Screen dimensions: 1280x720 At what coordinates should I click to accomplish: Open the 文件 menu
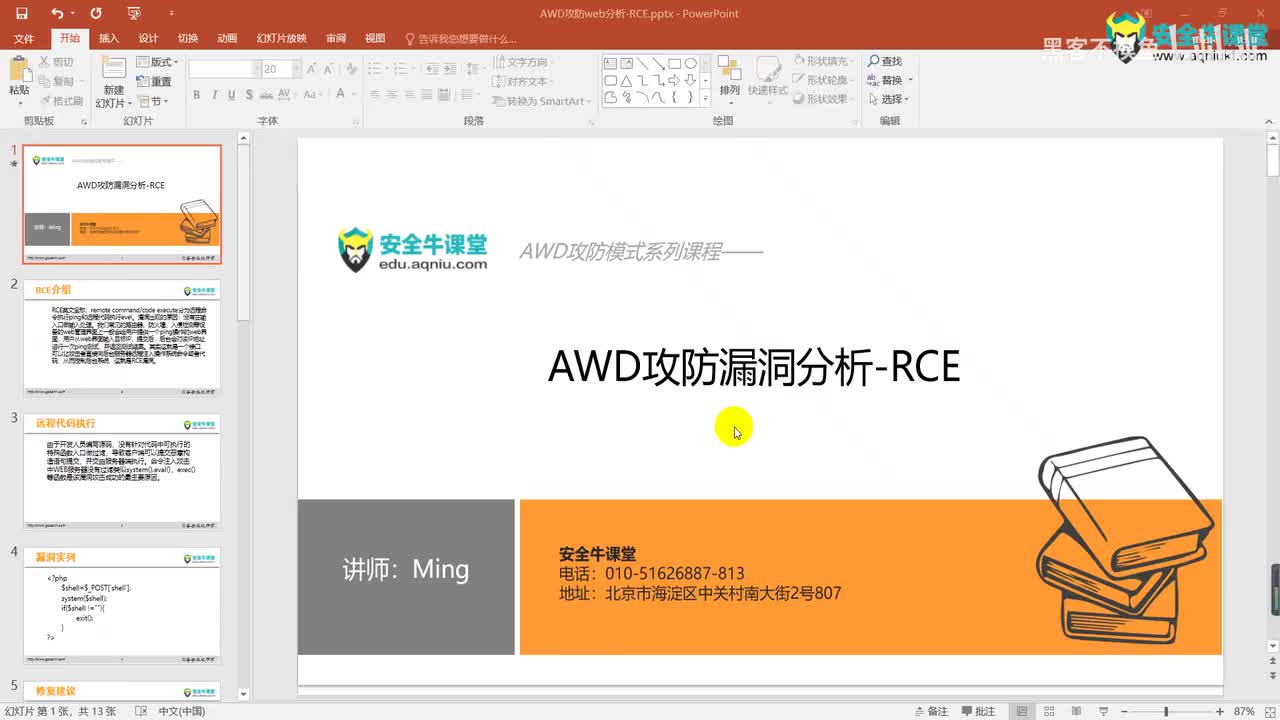point(24,38)
